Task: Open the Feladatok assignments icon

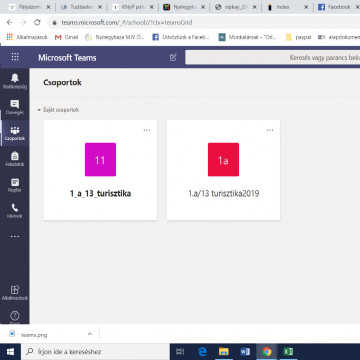Action: click(15, 159)
